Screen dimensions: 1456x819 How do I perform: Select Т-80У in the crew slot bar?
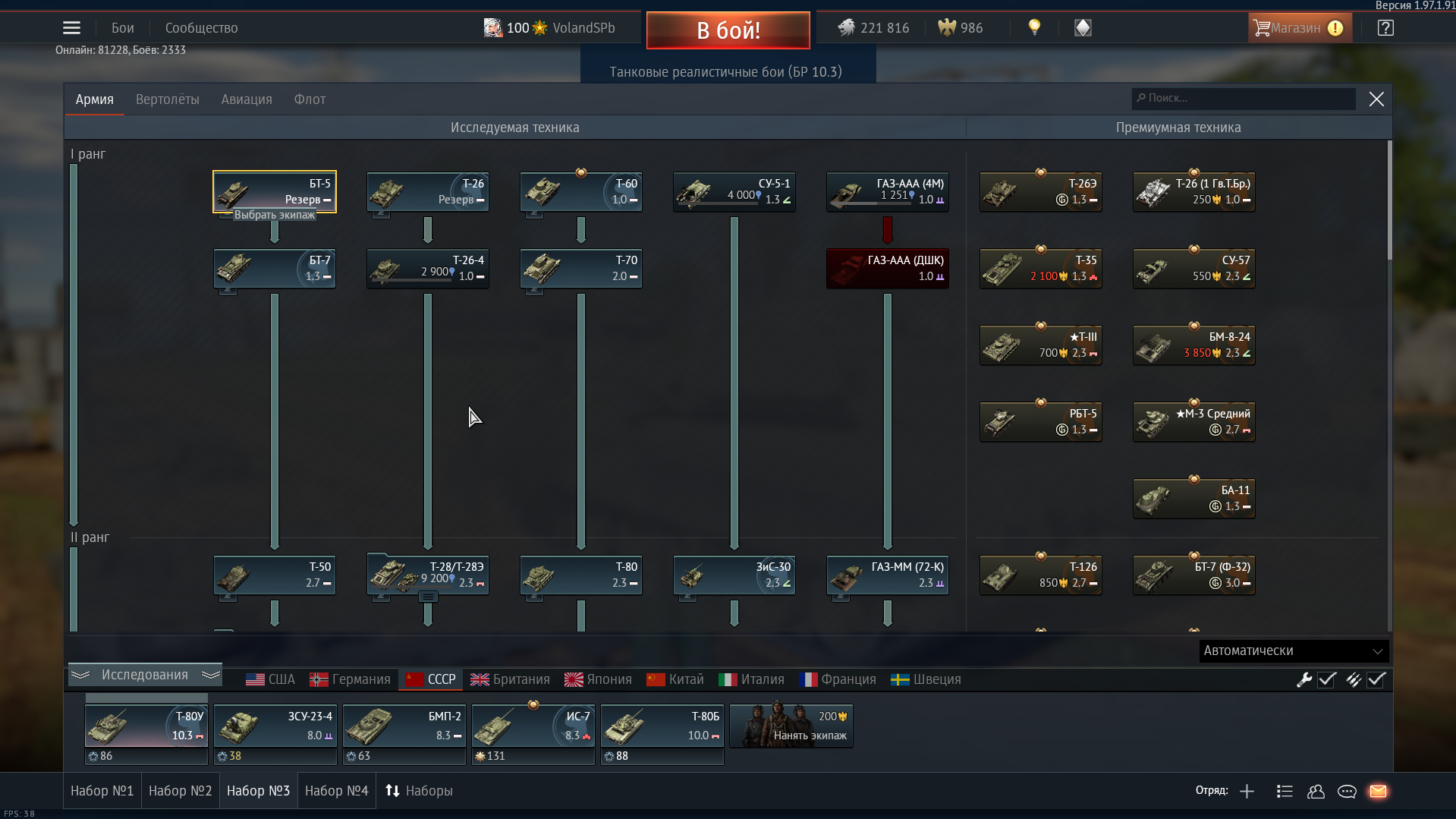point(146,726)
